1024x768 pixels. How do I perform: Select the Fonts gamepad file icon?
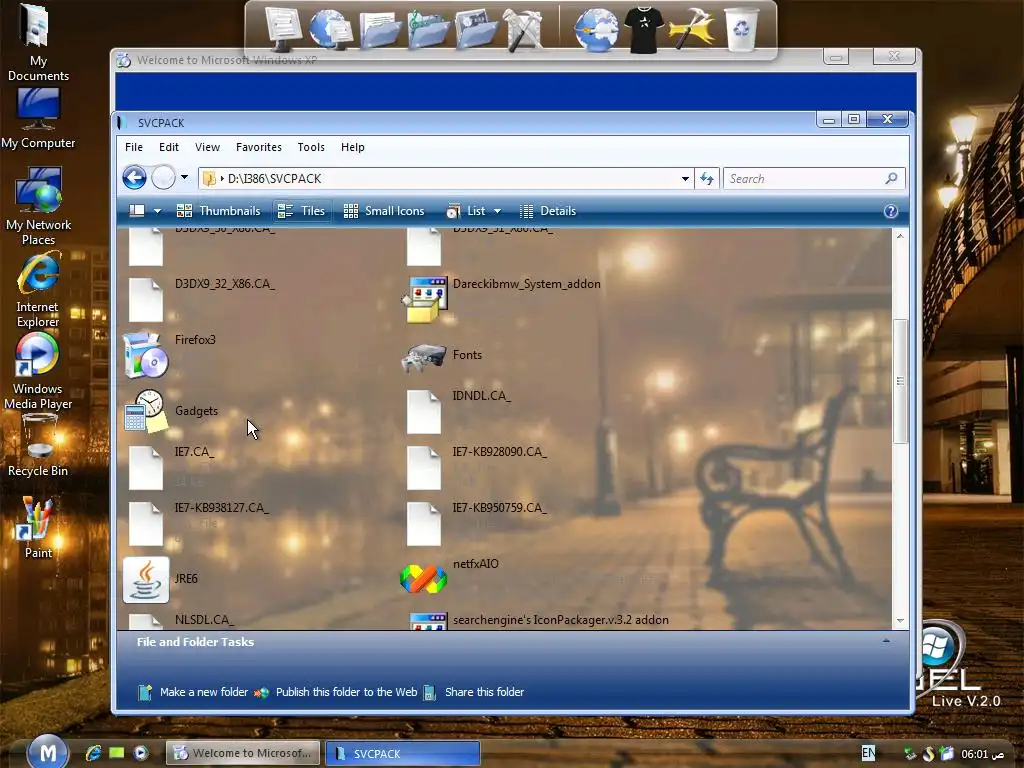tap(423, 357)
